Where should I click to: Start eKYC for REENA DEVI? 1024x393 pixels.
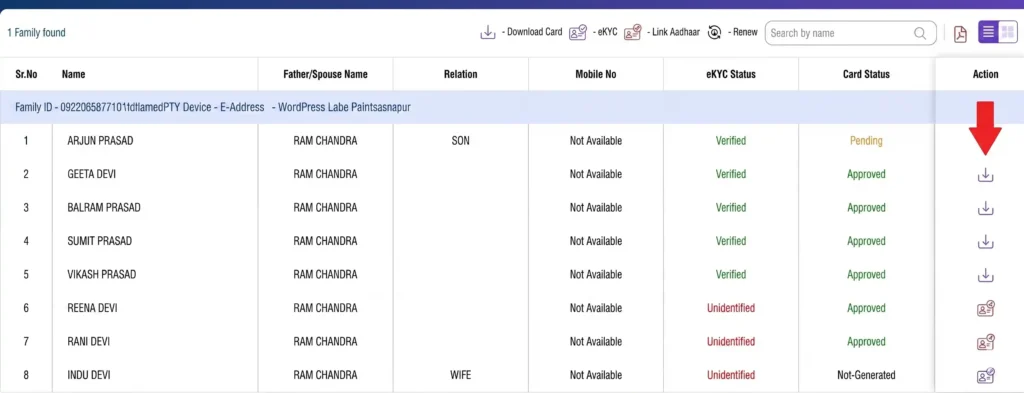click(x=985, y=308)
